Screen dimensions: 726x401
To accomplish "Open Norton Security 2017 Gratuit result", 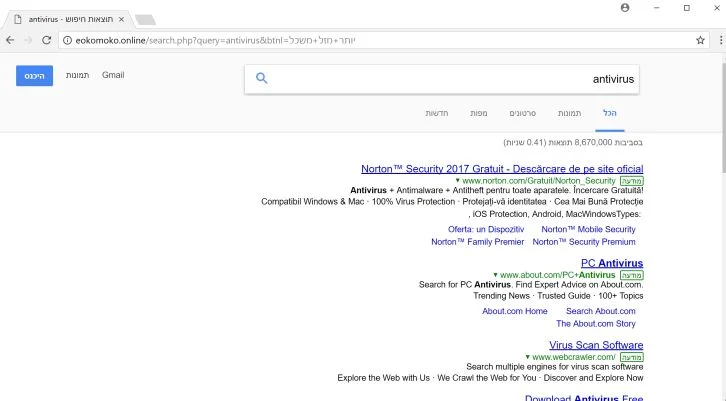I will (x=502, y=169).
